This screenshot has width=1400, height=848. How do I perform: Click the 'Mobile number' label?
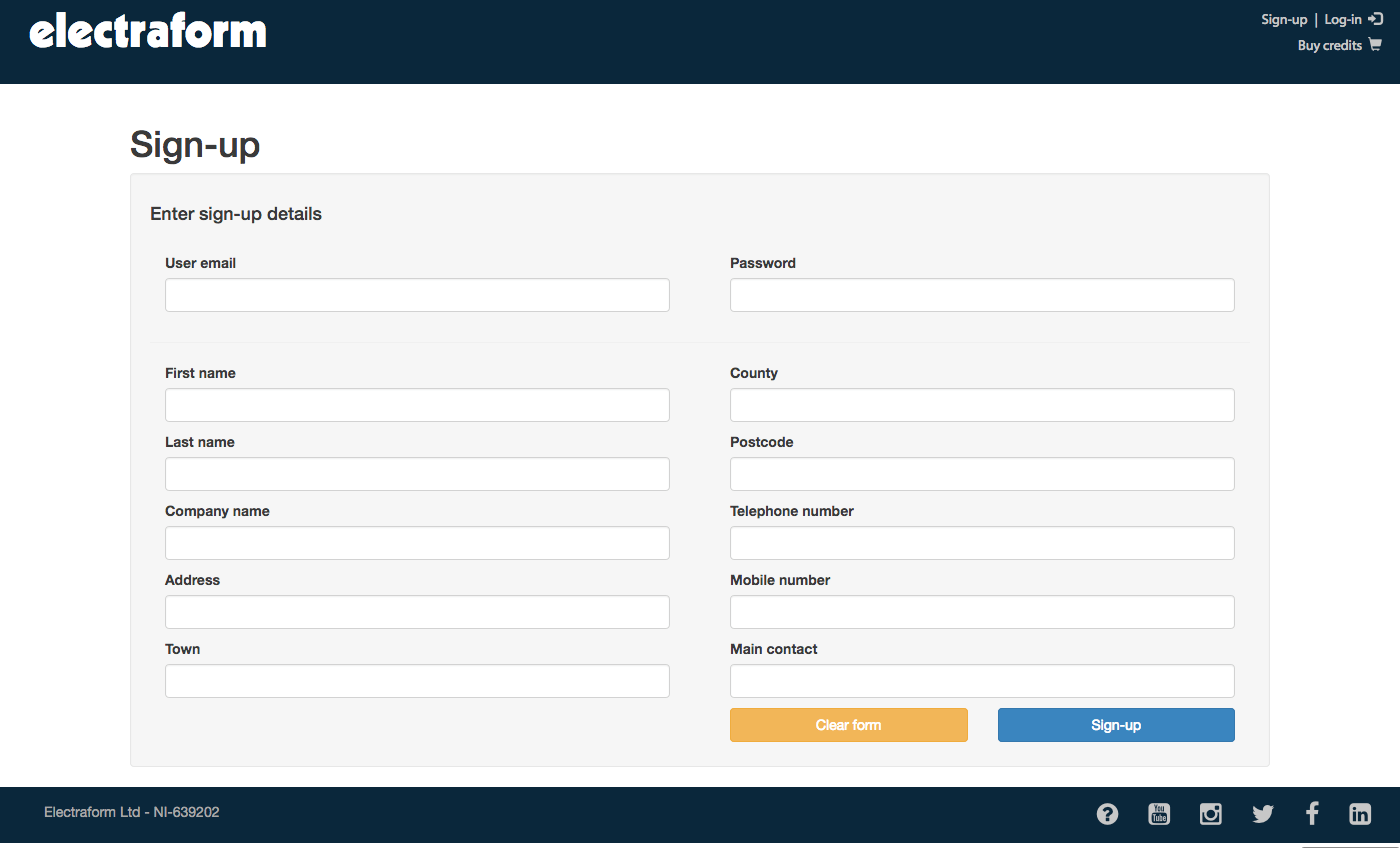tap(780, 580)
